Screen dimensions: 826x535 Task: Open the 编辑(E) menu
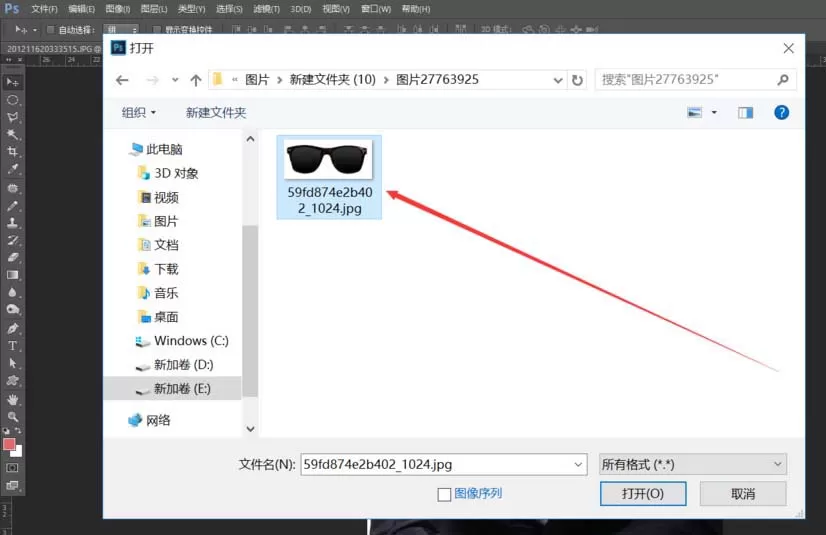(x=82, y=9)
